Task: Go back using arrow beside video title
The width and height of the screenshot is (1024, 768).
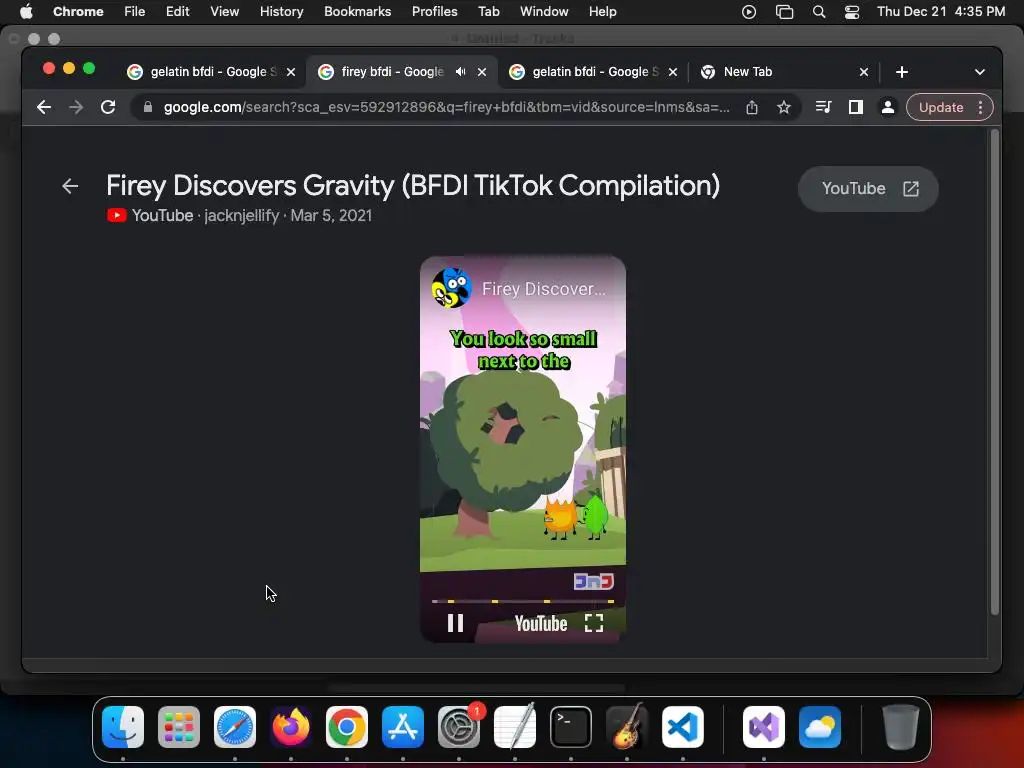Action: point(70,186)
